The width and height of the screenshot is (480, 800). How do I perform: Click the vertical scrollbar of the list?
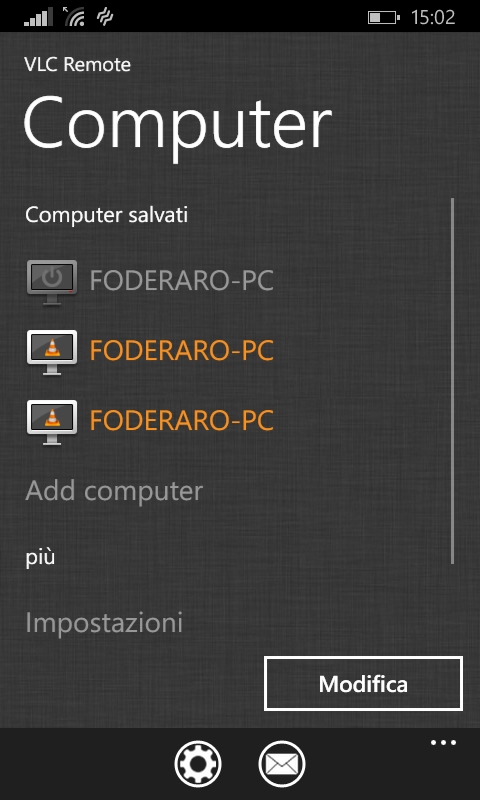point(452,381)
